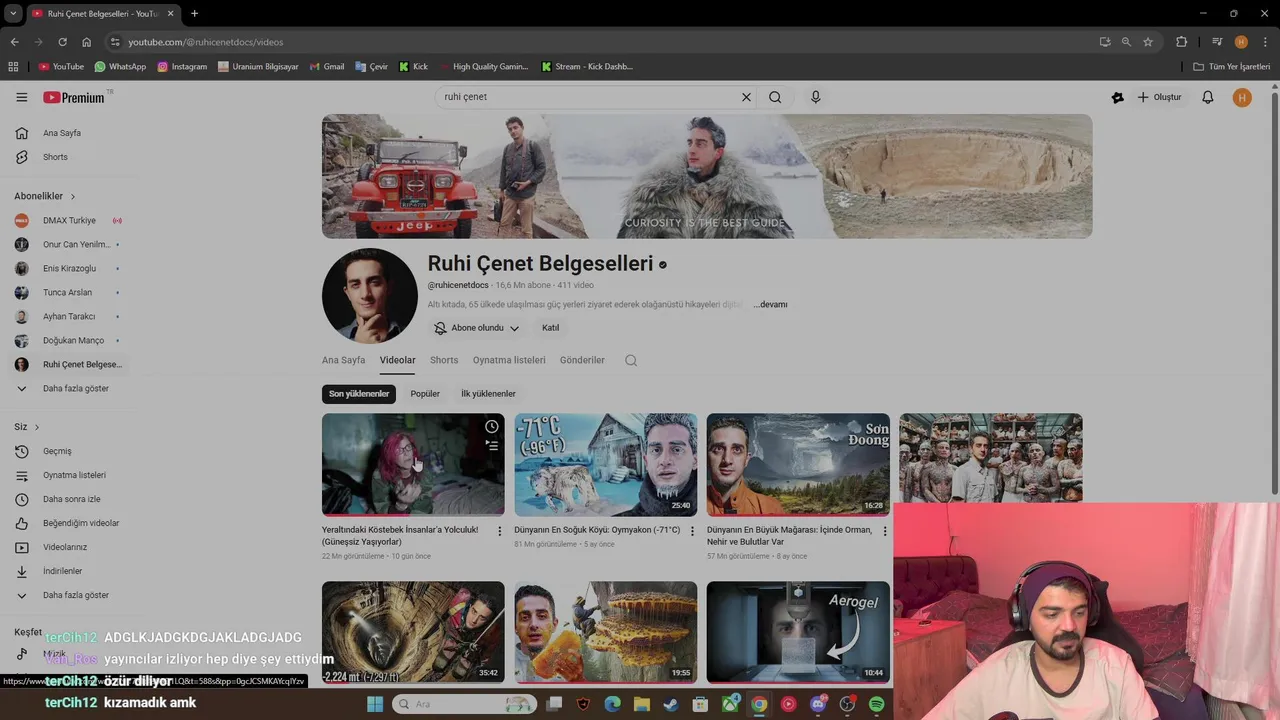Click the Chrome address bar URL

click(x=205, y=42)
